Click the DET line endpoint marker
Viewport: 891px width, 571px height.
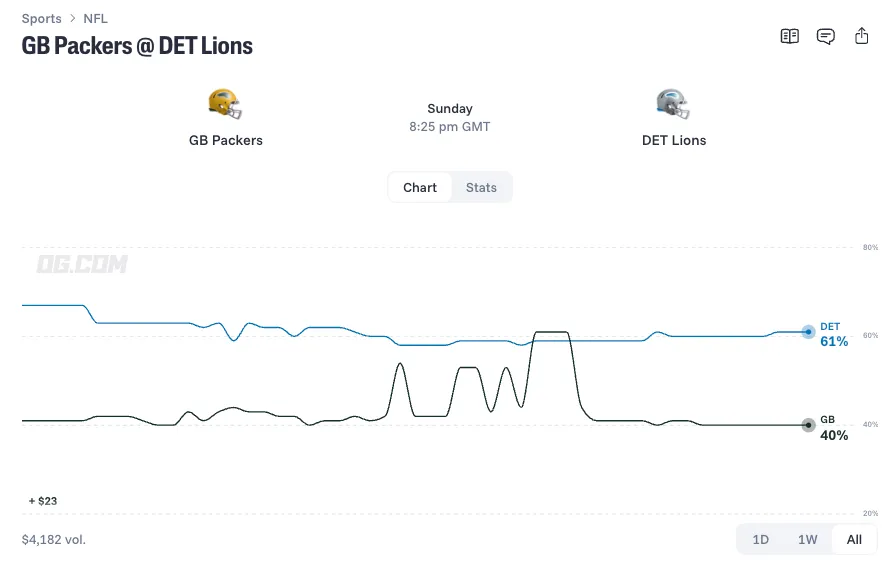pyautogui.click(x=808, y=332)
